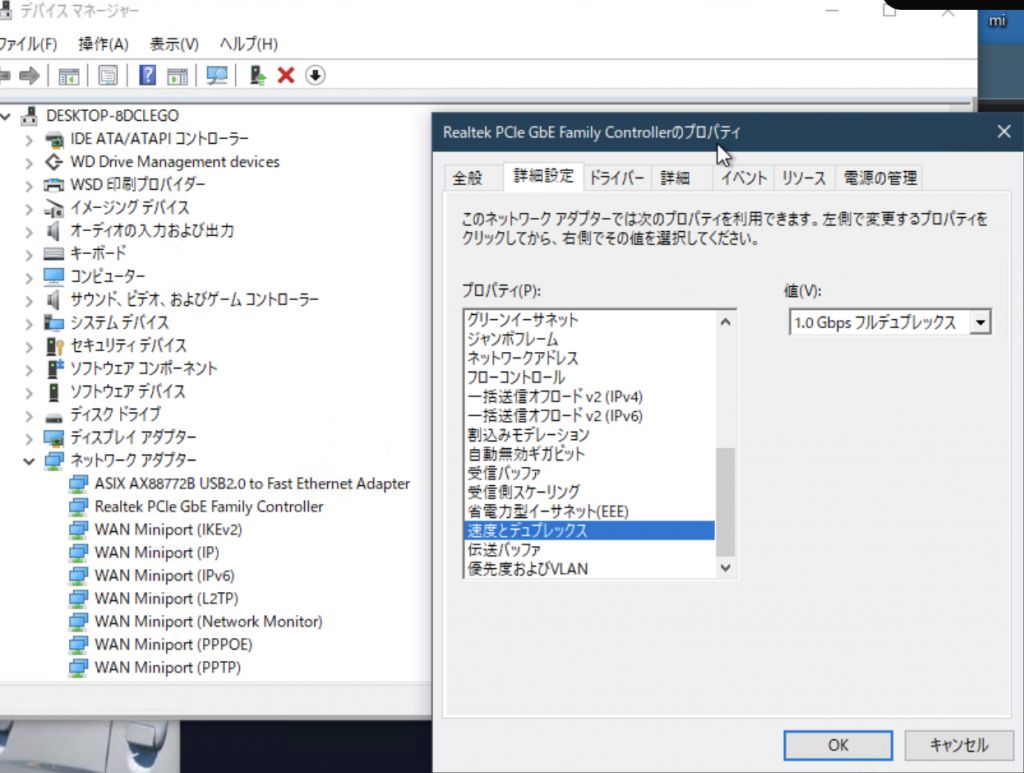Click the system devices folder icon
Viewport: 1024px width, 773px height.
point(54,323)
